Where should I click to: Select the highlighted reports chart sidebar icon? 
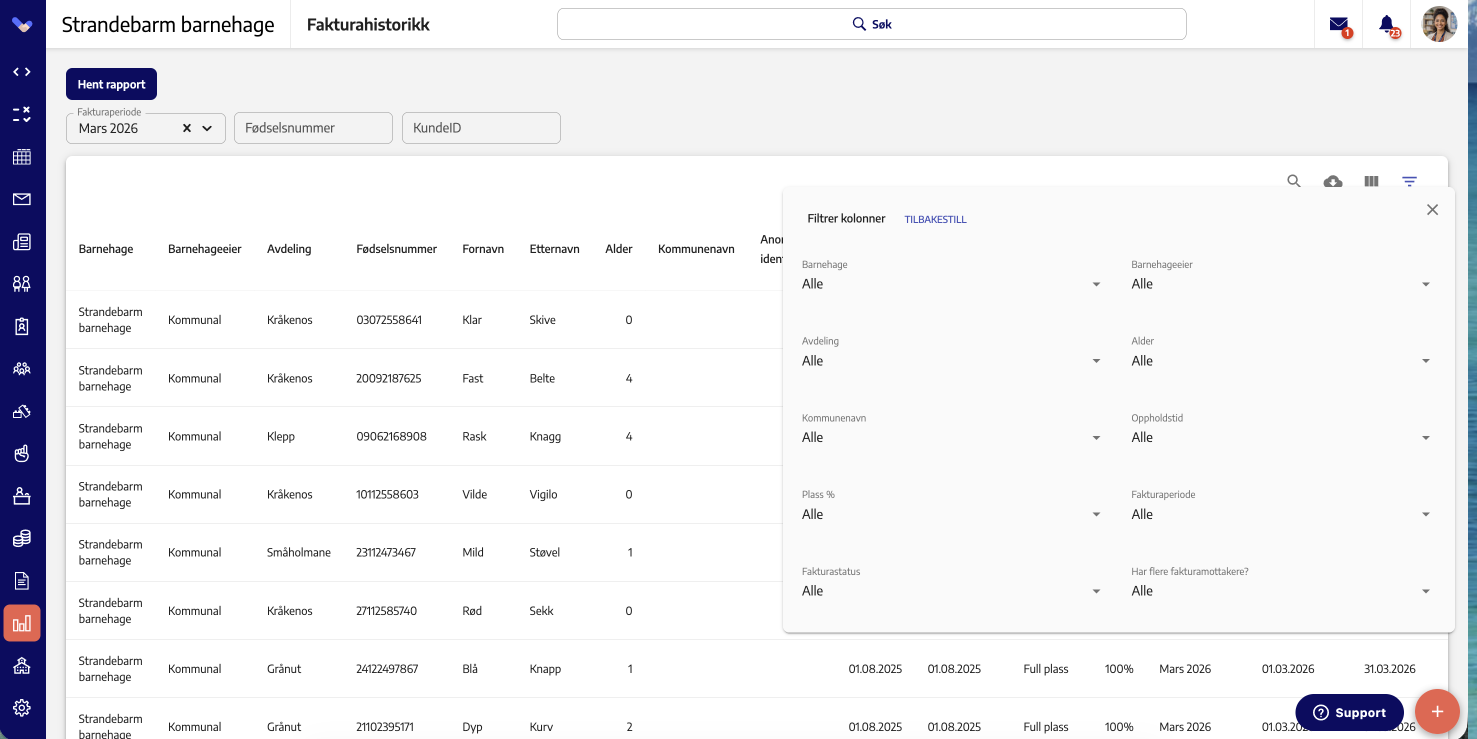click(x=22, y=623)
